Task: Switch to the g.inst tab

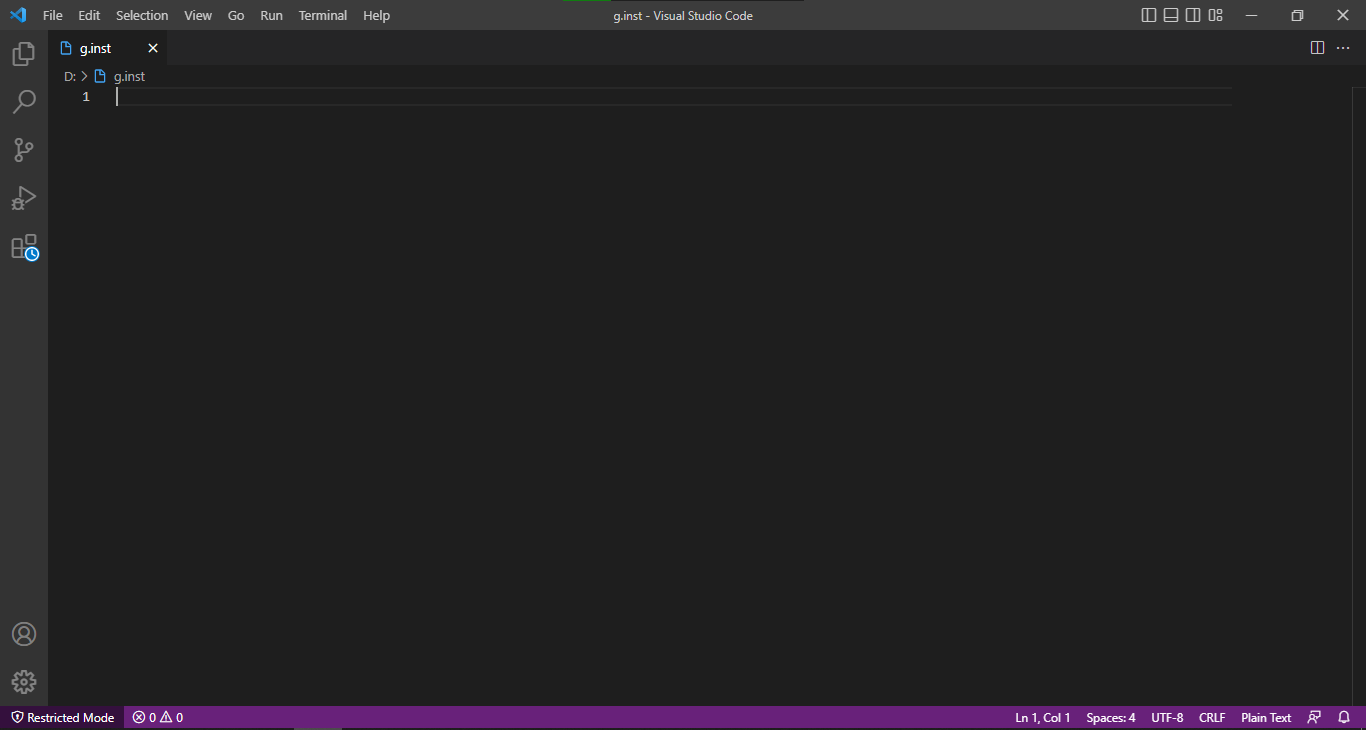Action: click(x=95, y=47)
